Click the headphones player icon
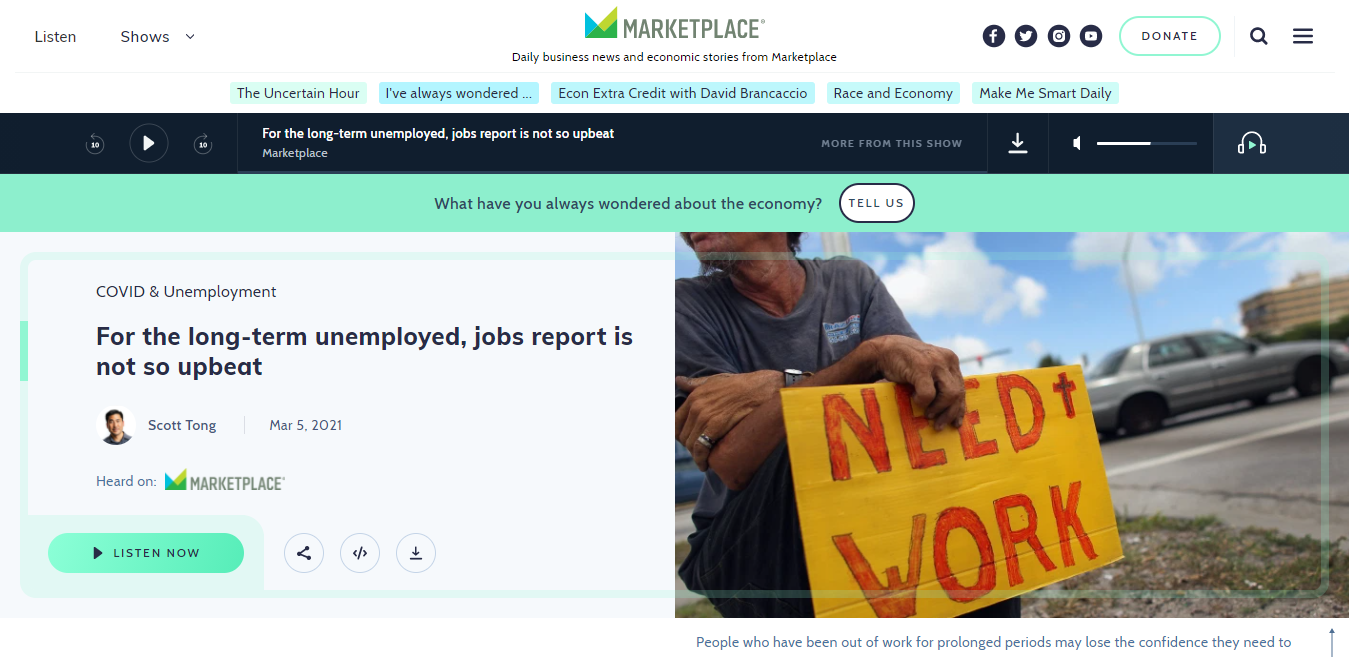 click(x=1251, y=144)
